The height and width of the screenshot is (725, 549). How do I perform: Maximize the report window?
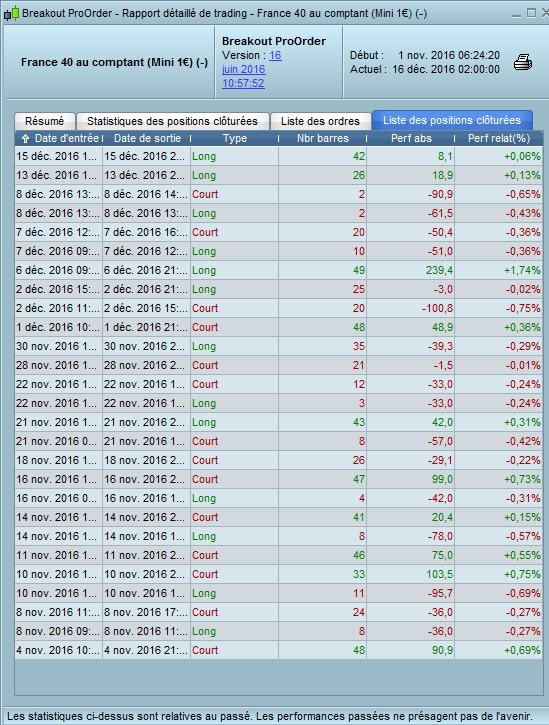[x=531, y=13]
